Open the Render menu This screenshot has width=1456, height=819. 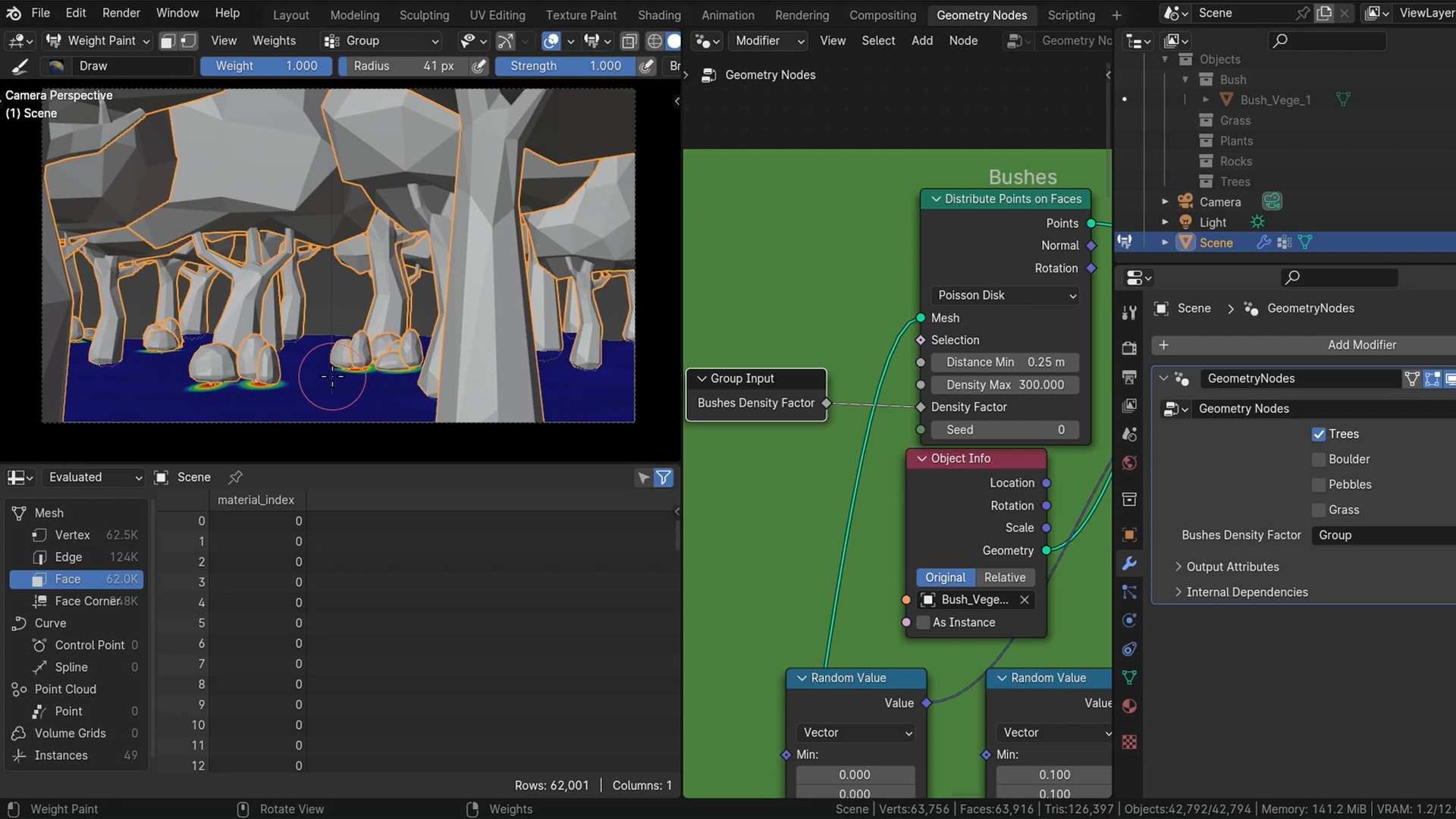pos(121,13)
